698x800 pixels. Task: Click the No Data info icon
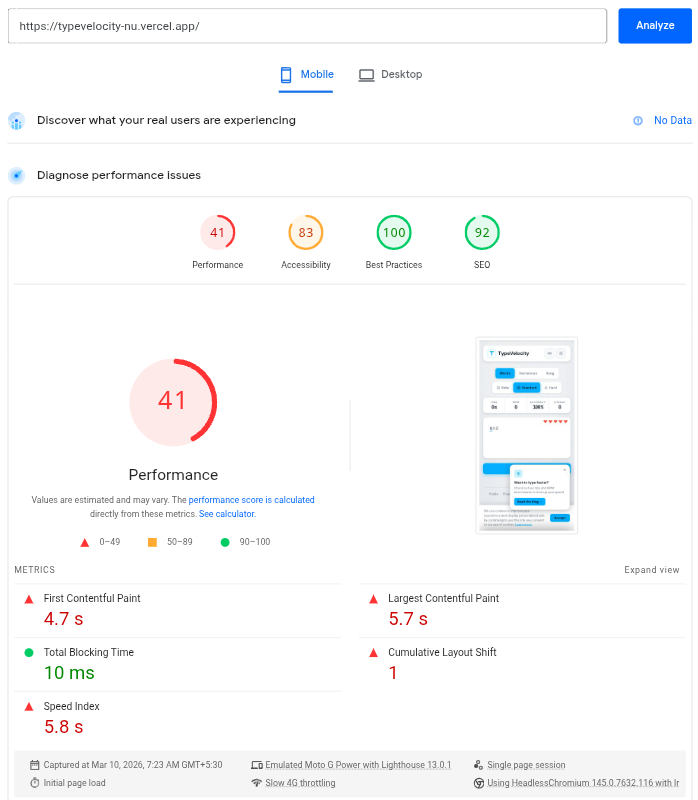[638, 121]
